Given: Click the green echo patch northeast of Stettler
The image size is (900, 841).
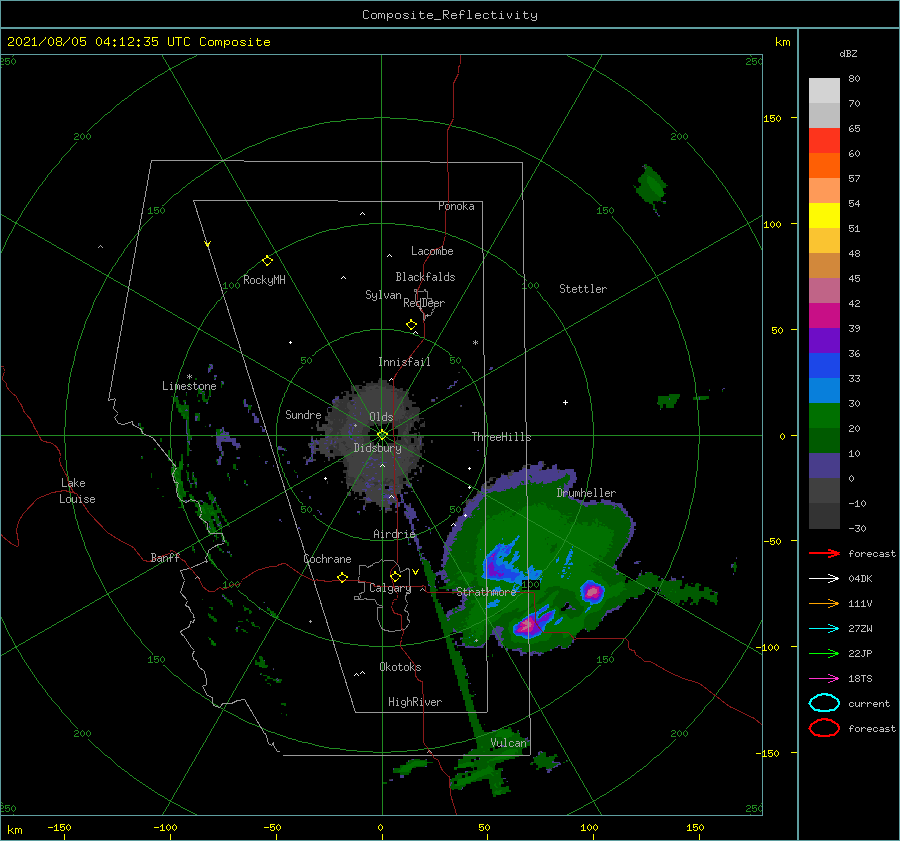Looking at the screenshot, I should [x=651, y=185].
